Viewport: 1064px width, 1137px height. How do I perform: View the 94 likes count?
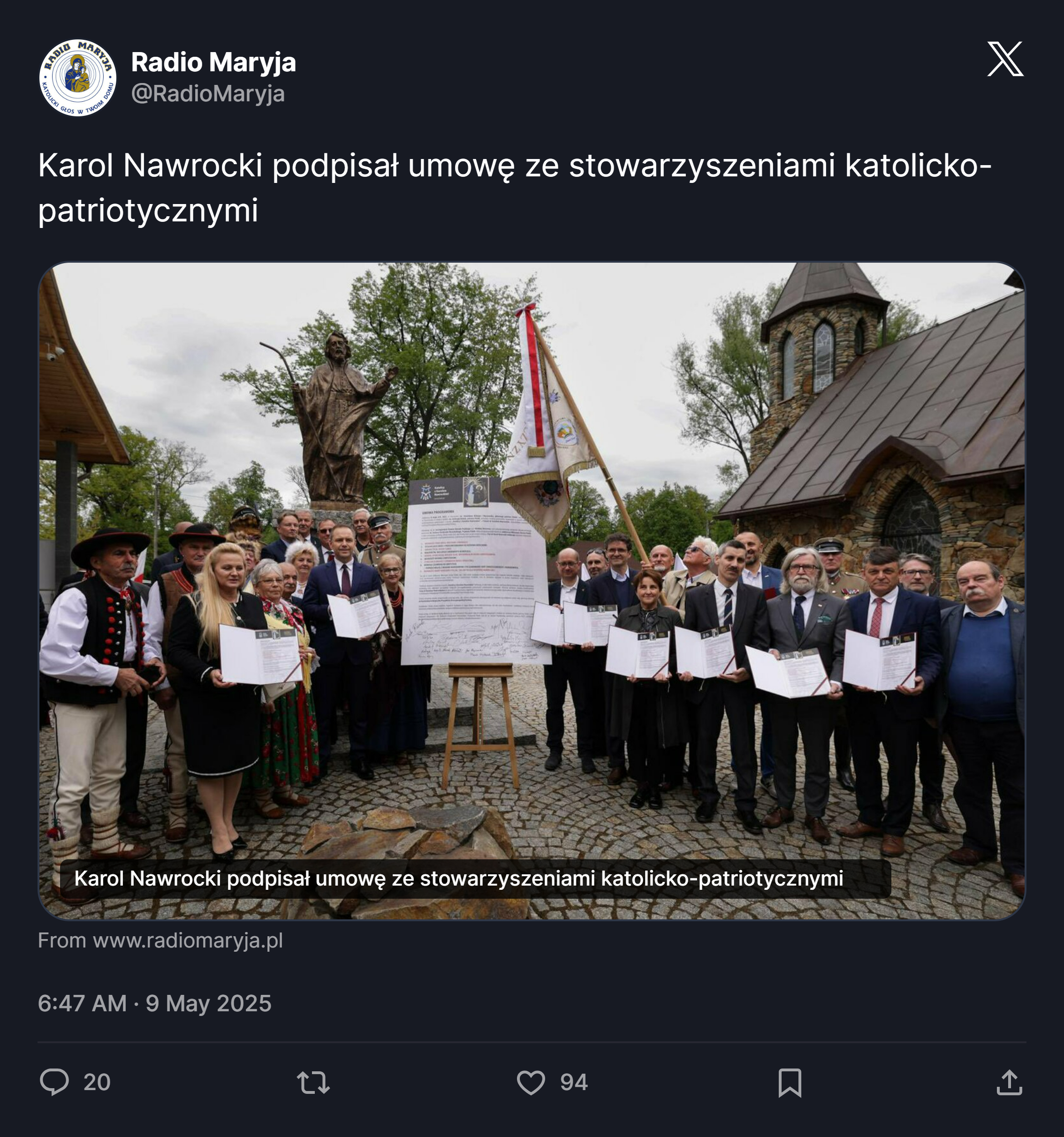click(574, 1083)
